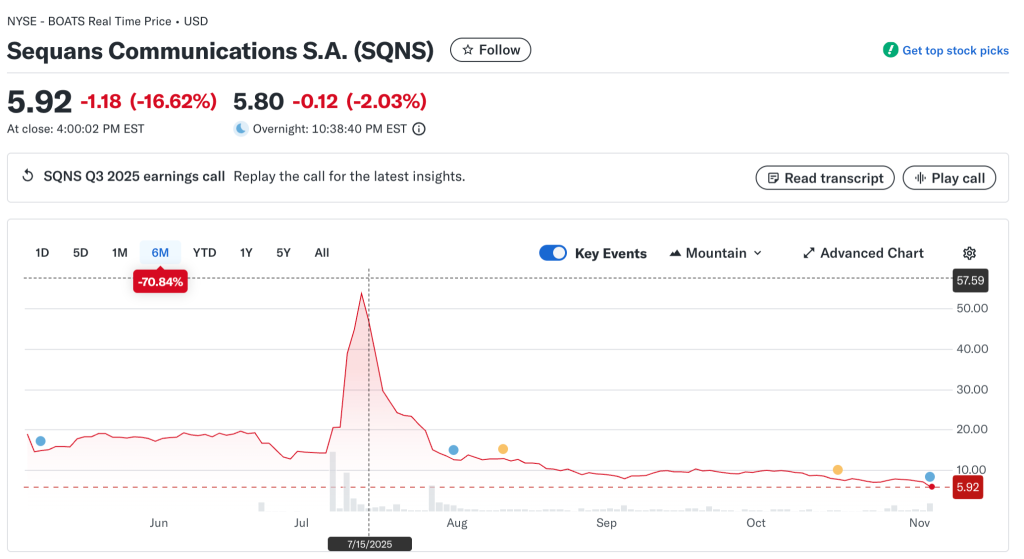
Task: Open chart settings gear icon
Action: (x=968, y=254)
